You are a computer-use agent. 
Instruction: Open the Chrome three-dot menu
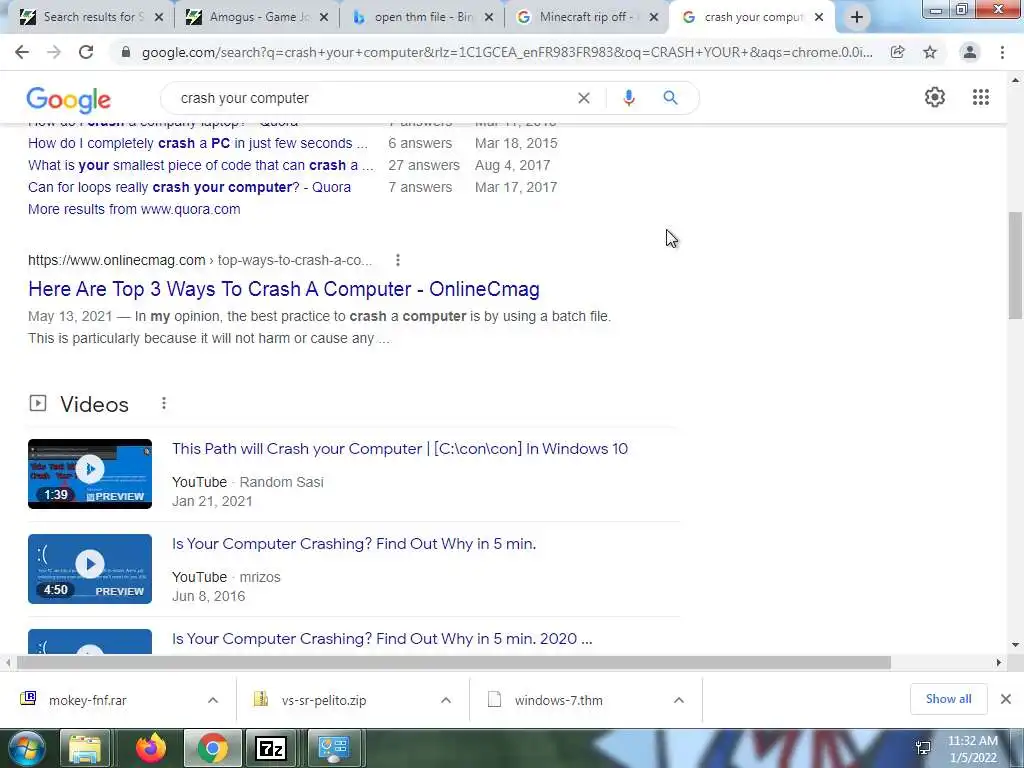(1002, 52)
